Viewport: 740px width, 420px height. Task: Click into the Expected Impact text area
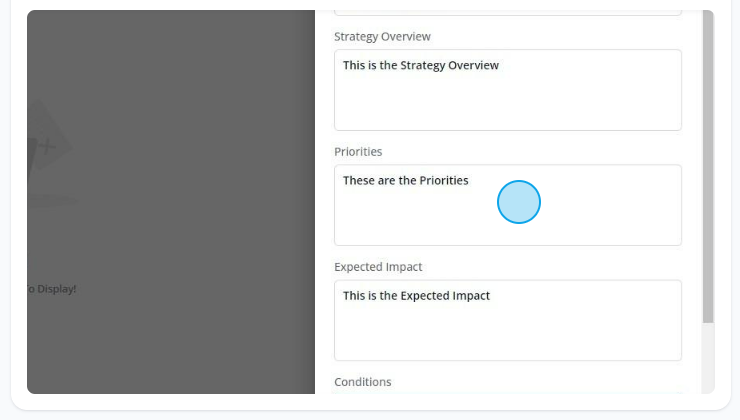(508, 320)
